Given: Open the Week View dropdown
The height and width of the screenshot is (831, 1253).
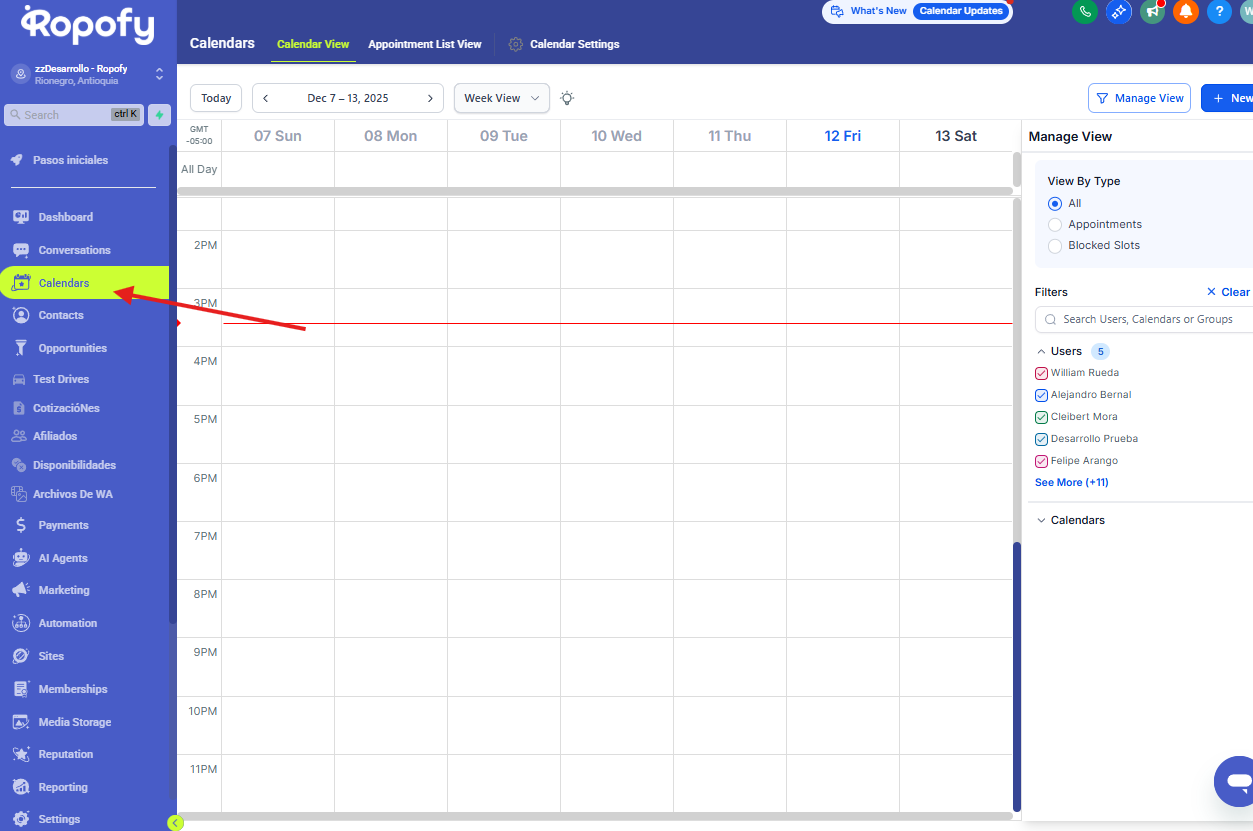Looking at the screenshot, I should [501, 98].
